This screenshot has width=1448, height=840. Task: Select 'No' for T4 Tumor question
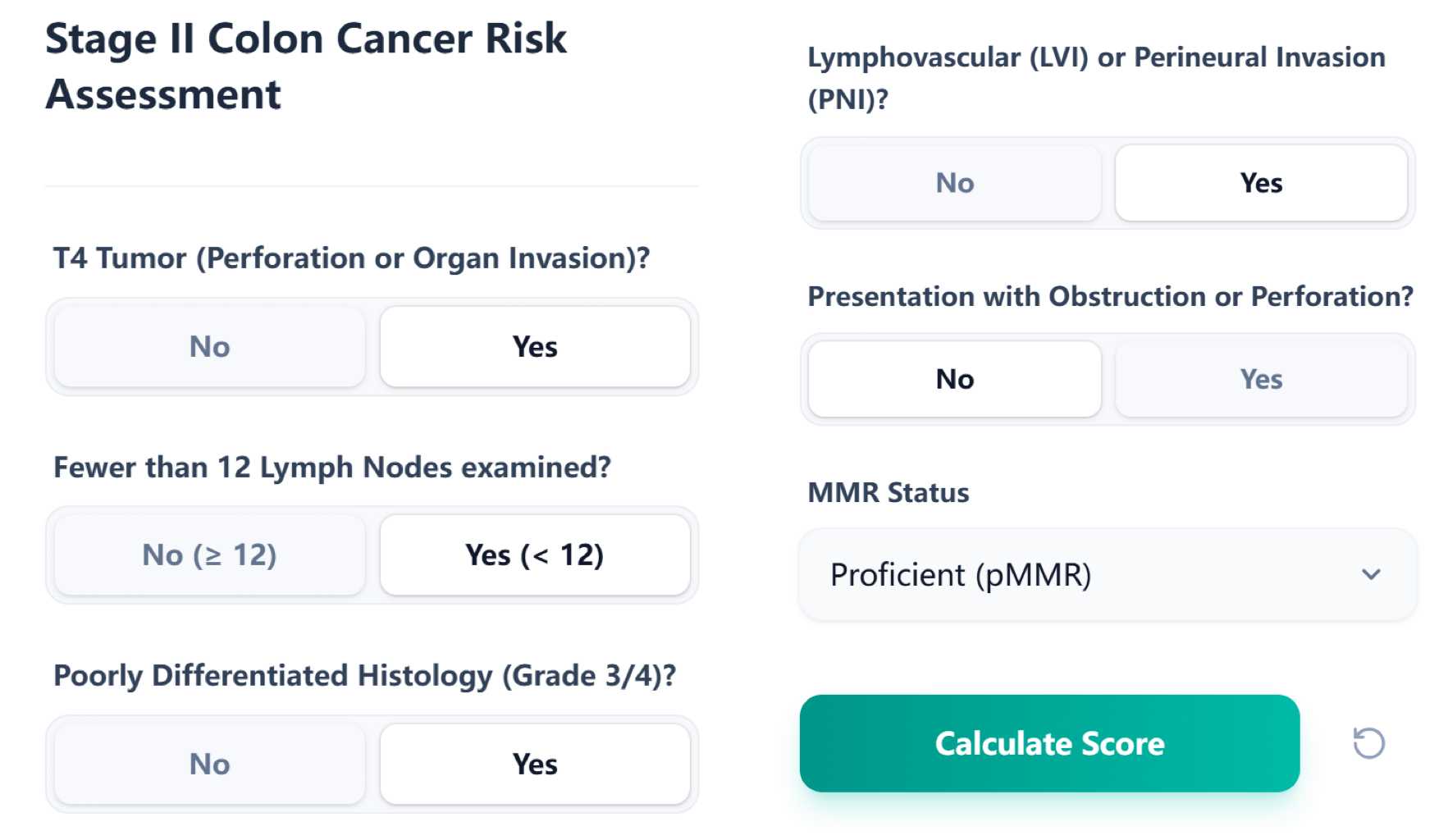coord(208,346)
